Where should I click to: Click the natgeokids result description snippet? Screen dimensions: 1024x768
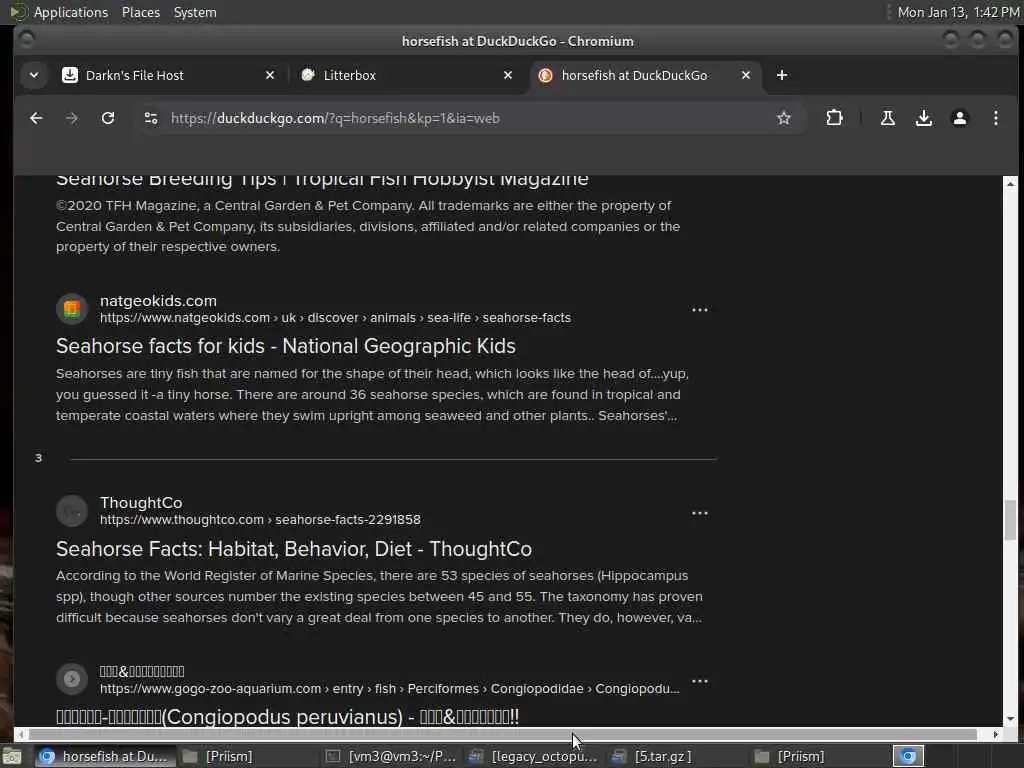point(372,394)
